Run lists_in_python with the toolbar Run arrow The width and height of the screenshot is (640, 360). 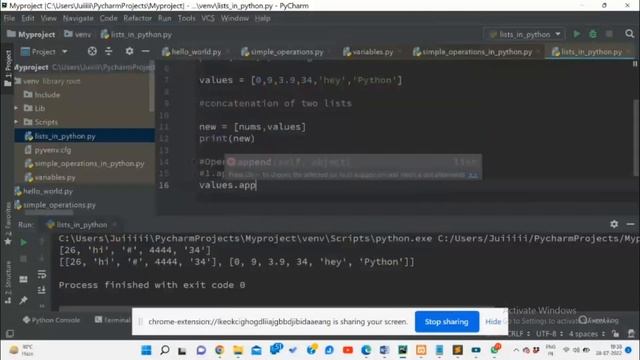(x=576, y=34)
